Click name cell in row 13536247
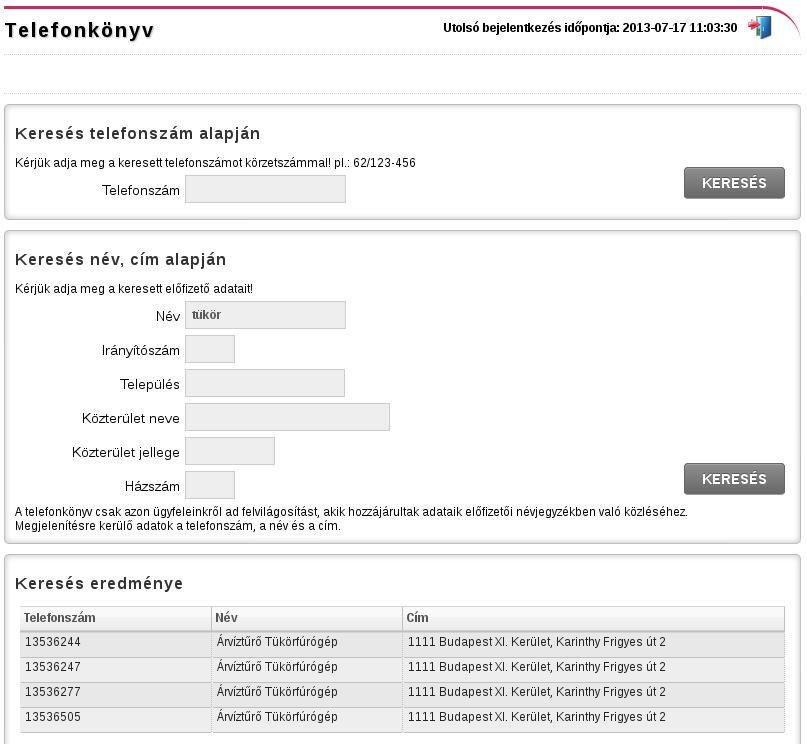The width and height of the screenshot is (807, 744). [x=307, y=667]
